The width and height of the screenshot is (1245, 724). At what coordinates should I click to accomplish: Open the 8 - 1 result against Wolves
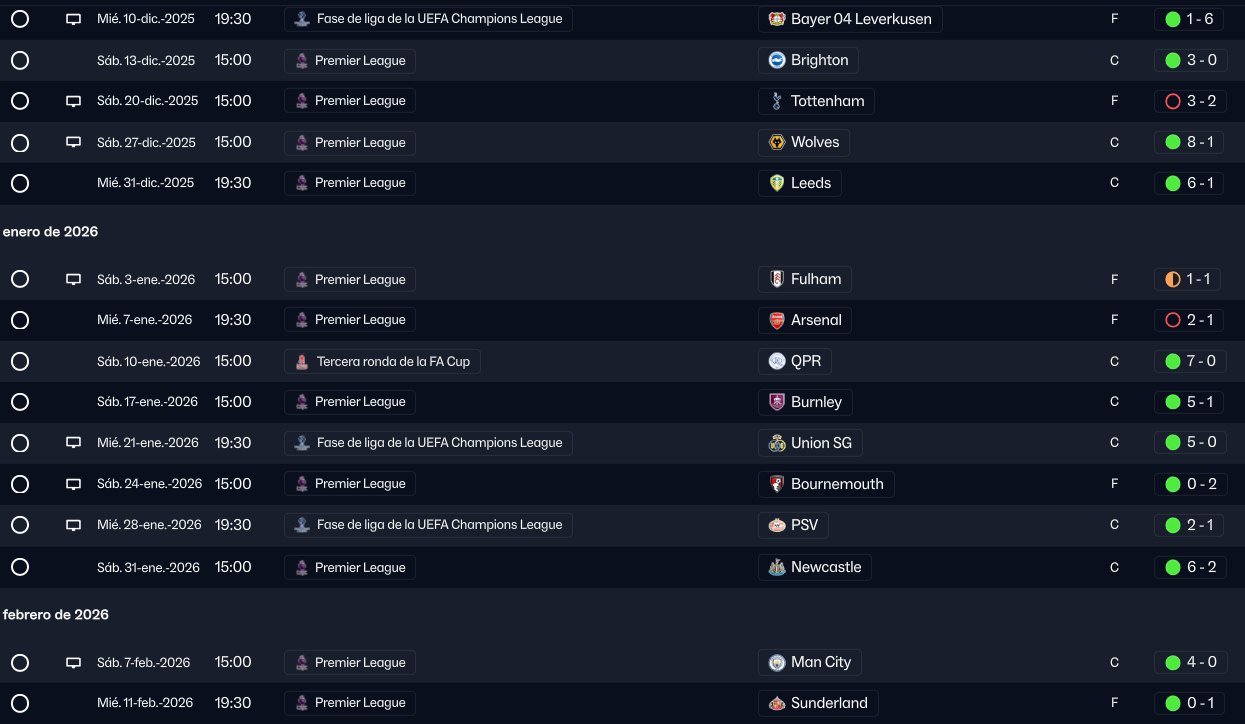pos(1199,142)
